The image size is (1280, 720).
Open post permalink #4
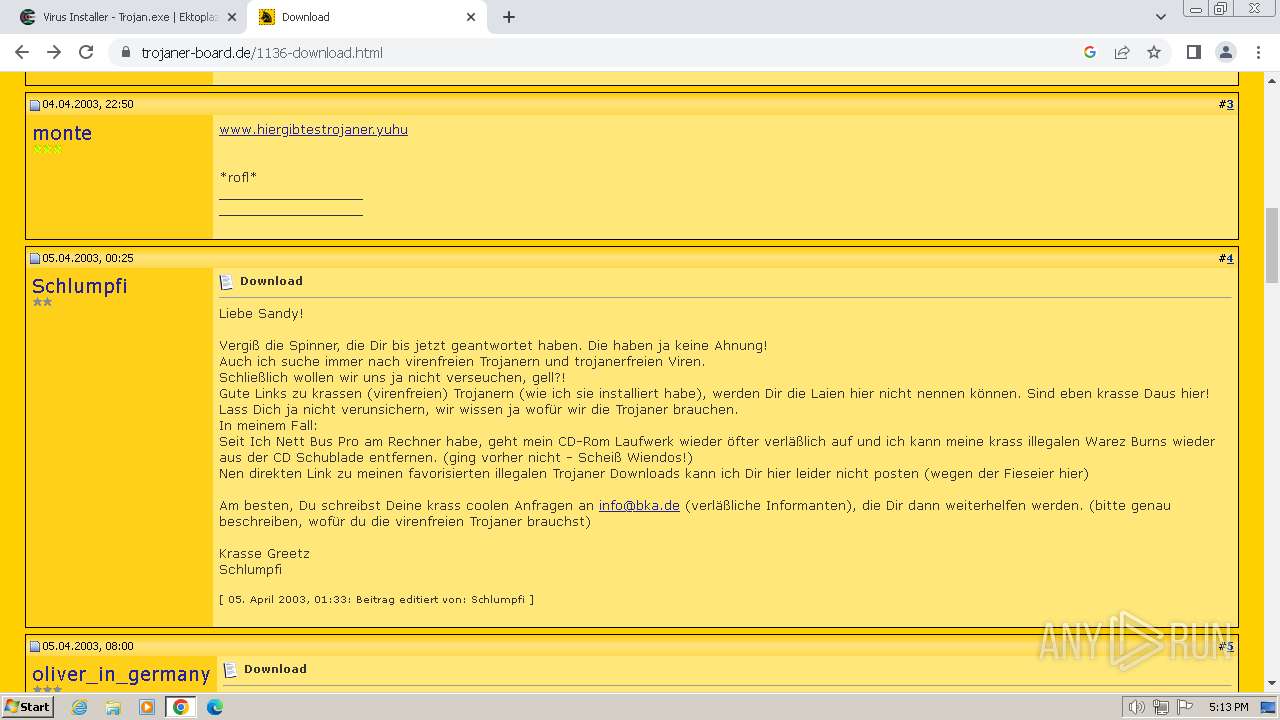1226,258
